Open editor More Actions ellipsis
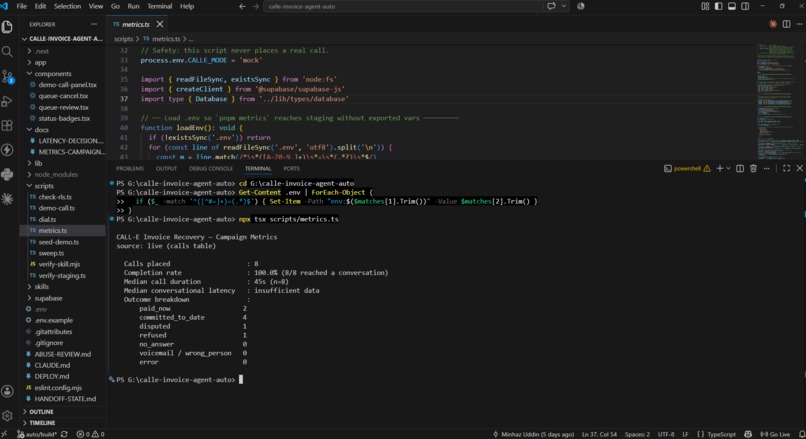806x439 pixels. pyautogui.click(x=799, y=24)
